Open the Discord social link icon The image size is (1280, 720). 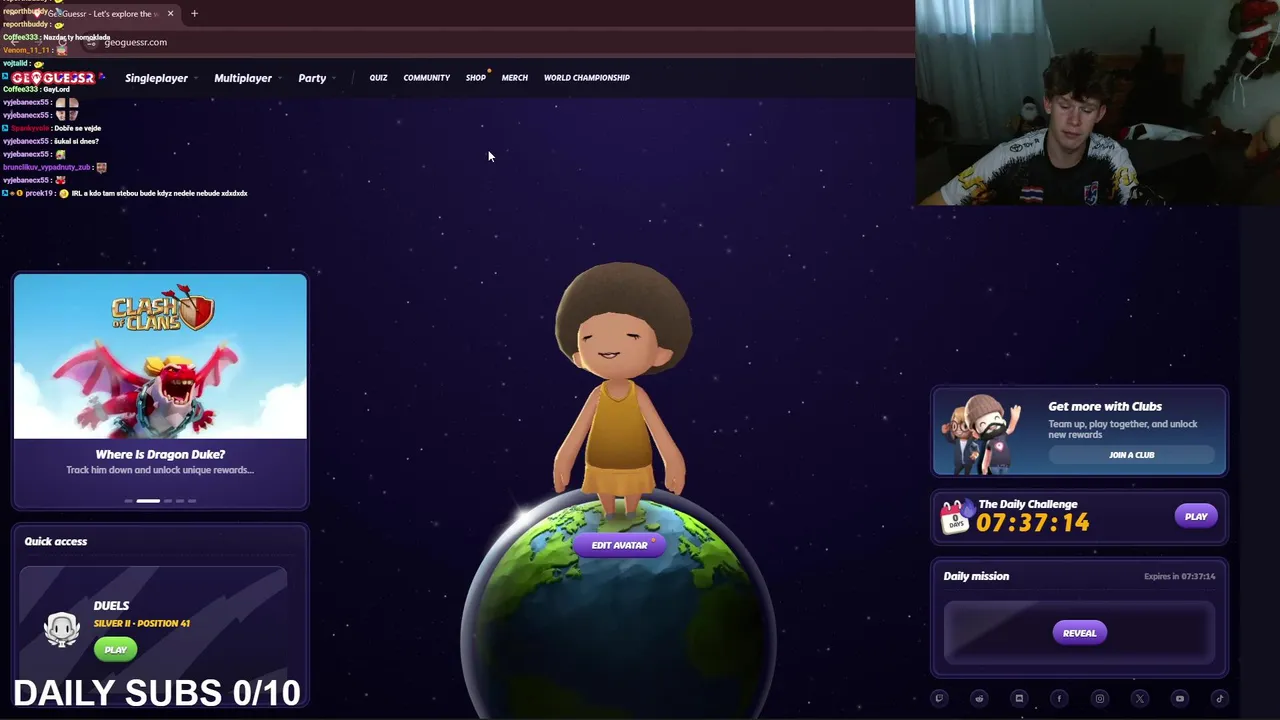pos(1019,699)
